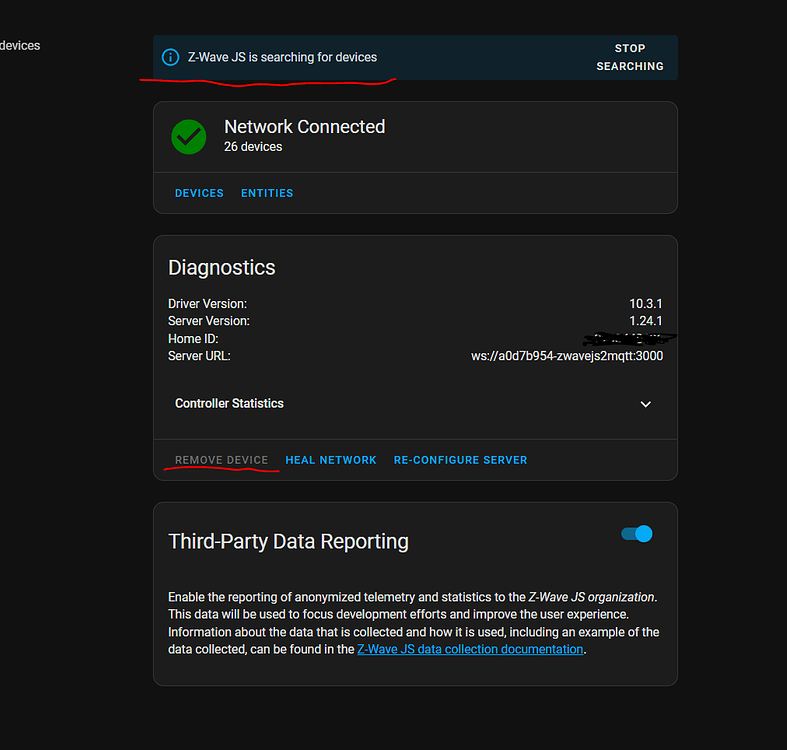
Task: Click the Controller Statistics label
Action: (229, 404)
